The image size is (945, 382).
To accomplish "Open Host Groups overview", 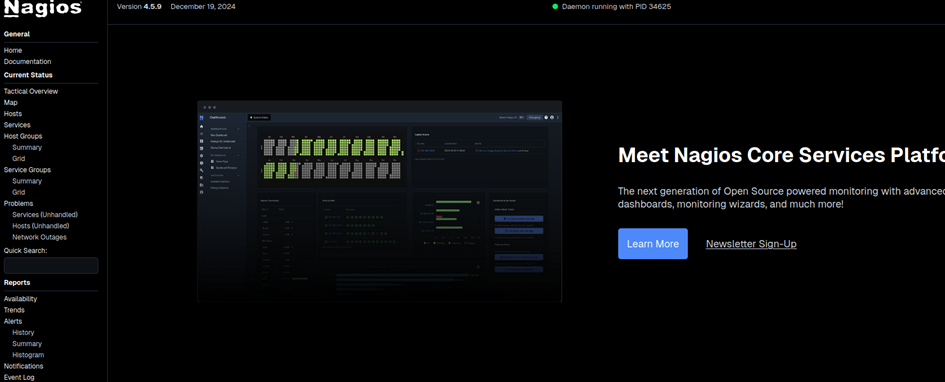I will click(x=23, y=136).
